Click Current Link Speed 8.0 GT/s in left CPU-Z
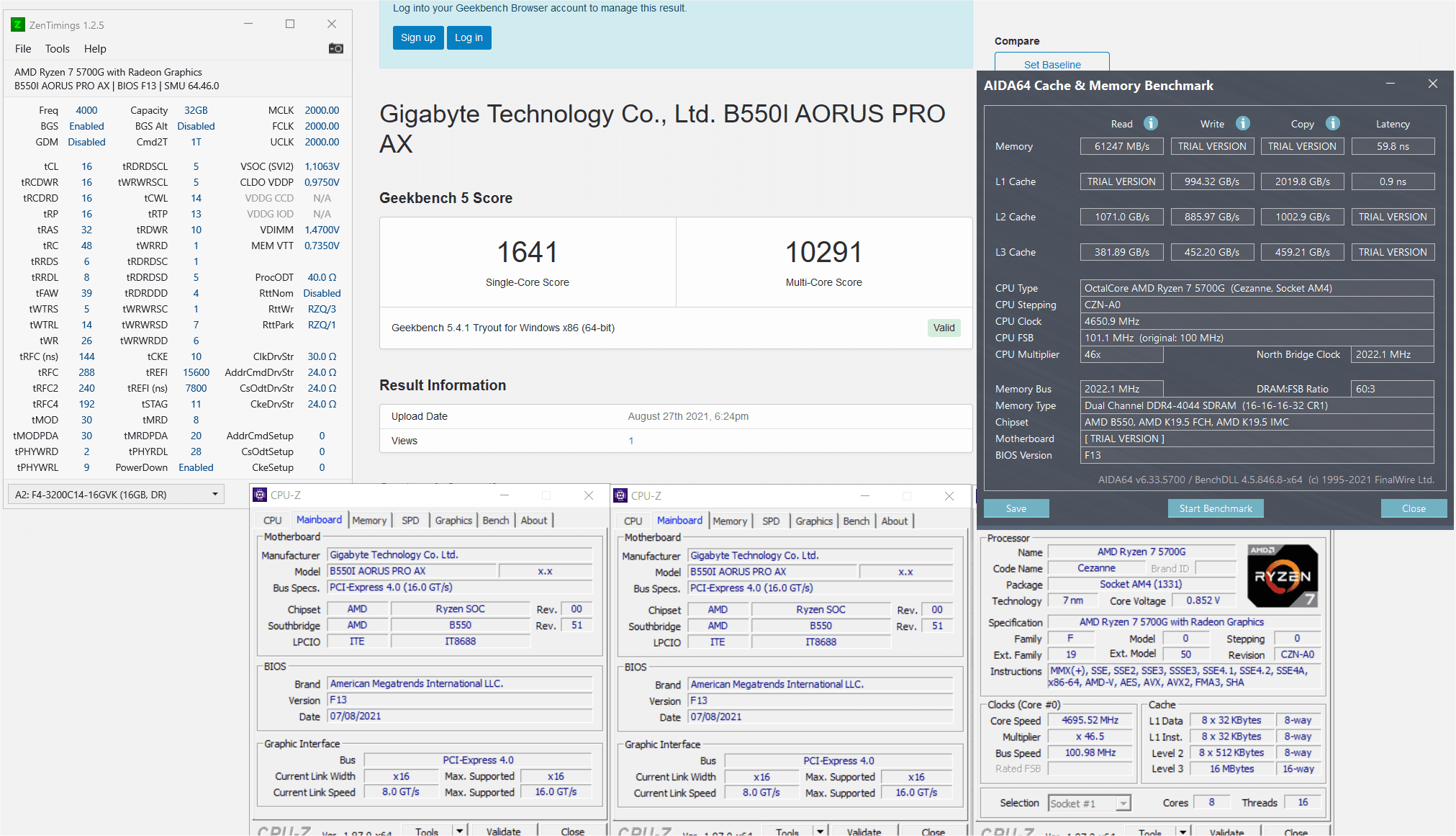This screenshot has height=836, width=1456. tap(400, 791)
